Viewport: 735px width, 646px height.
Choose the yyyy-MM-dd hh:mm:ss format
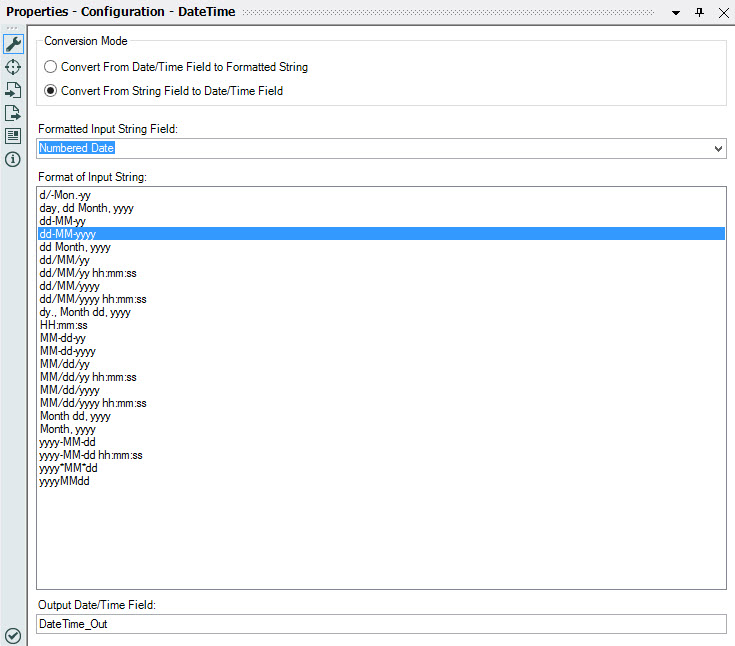pyautogui.click(x=91, y=455)
